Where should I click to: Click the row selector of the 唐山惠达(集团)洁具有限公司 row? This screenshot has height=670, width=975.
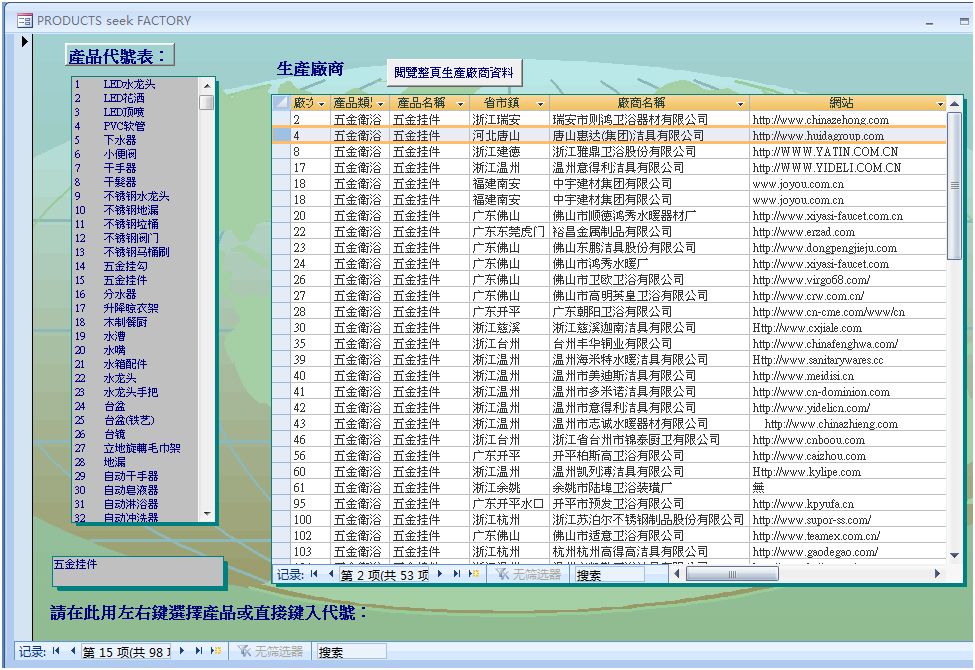pos(281,135)
